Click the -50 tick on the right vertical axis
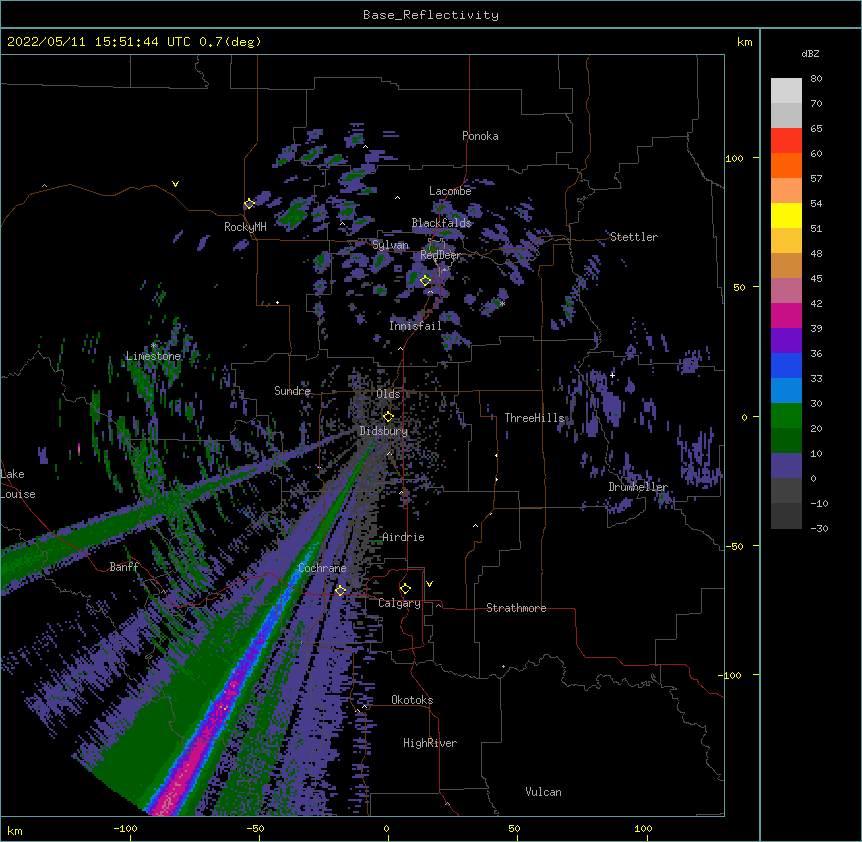862x842 pixels. 734,546
